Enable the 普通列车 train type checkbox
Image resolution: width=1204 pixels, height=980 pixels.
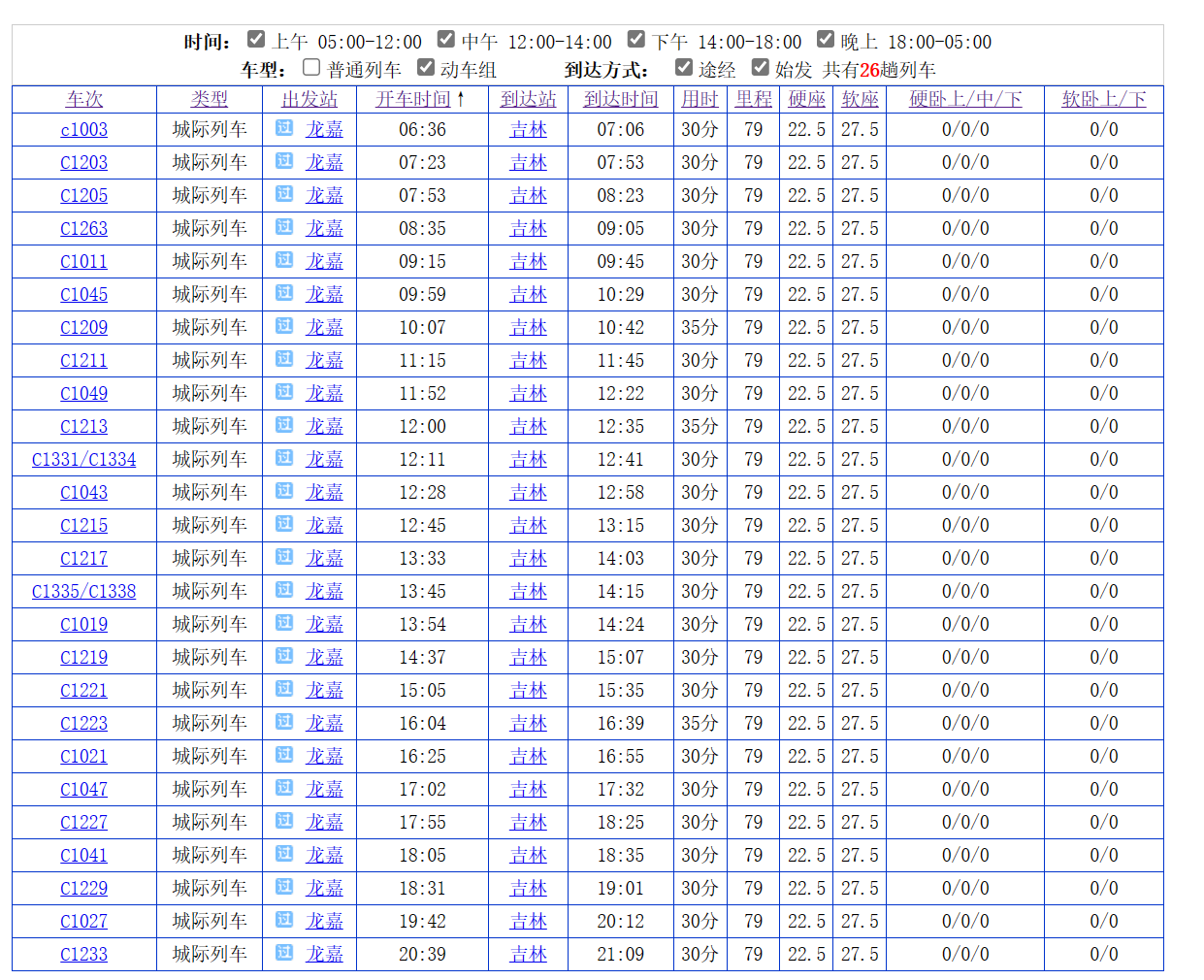pyautogui.click(x=311, y=68)
